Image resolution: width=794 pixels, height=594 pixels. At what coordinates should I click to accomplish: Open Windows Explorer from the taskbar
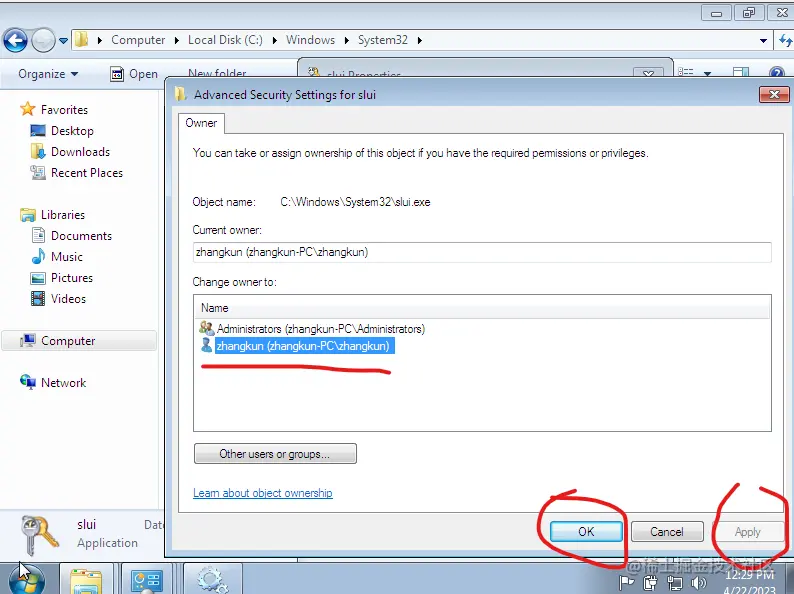(86, 580)
